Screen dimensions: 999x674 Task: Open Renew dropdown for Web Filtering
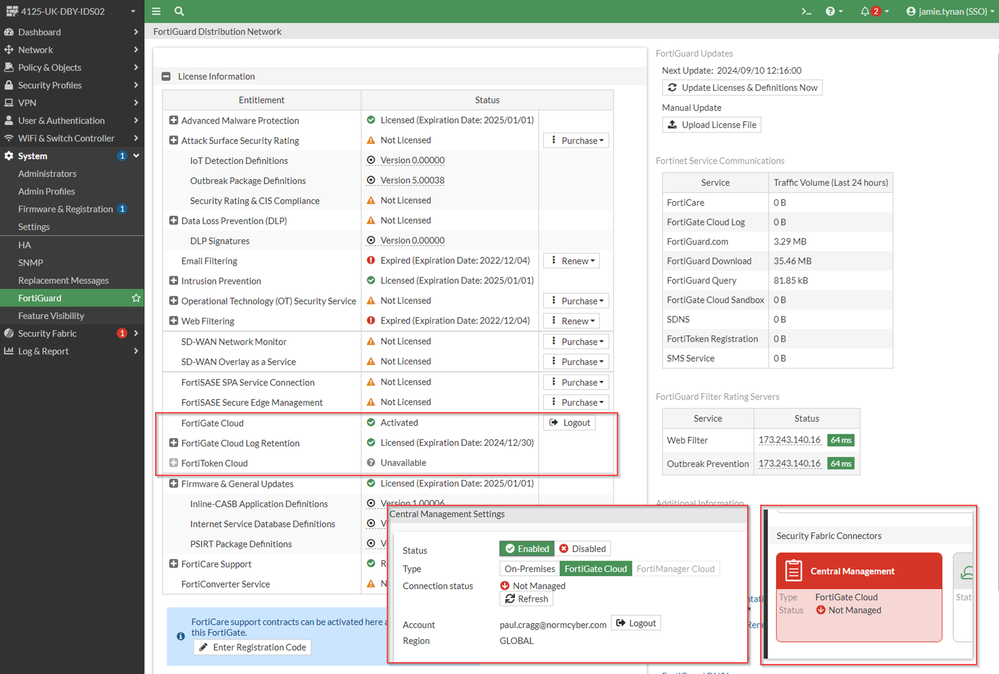pyautogui.click(x=571, y=321)
